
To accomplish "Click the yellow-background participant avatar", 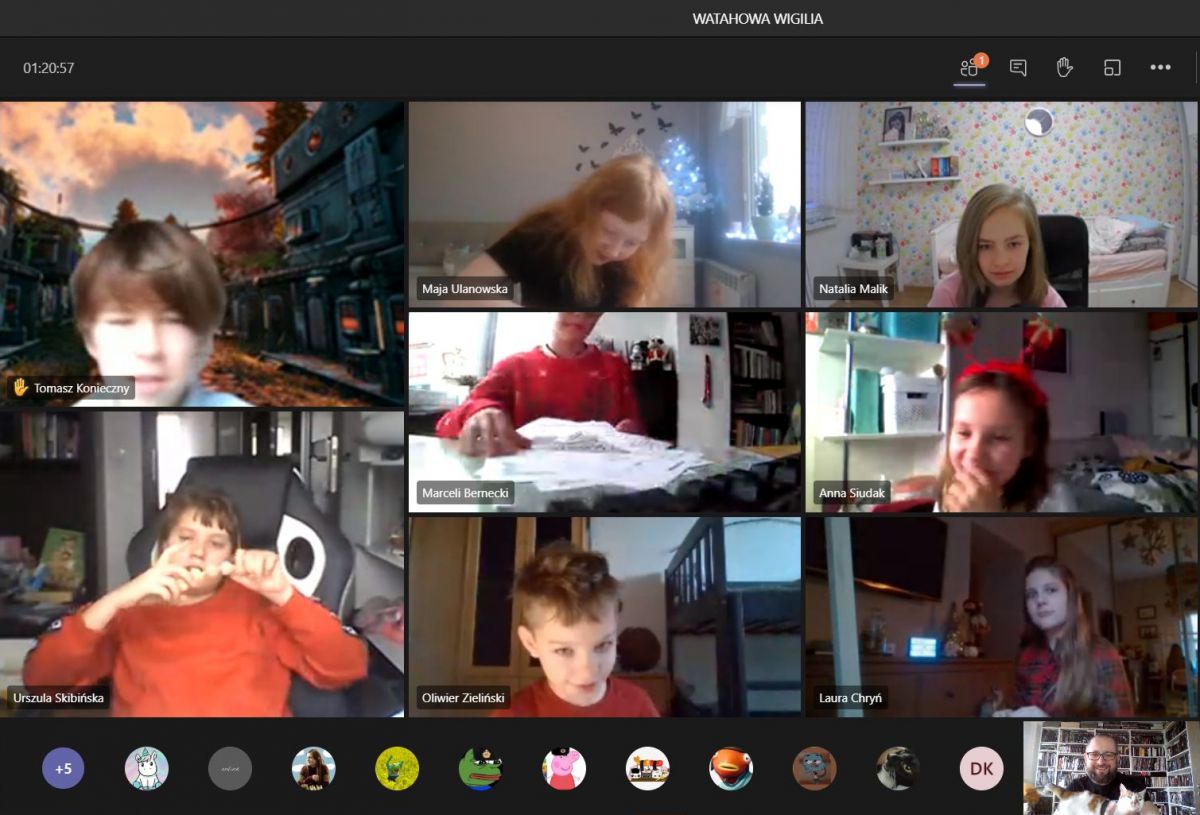I will click(x=397, y=769).
